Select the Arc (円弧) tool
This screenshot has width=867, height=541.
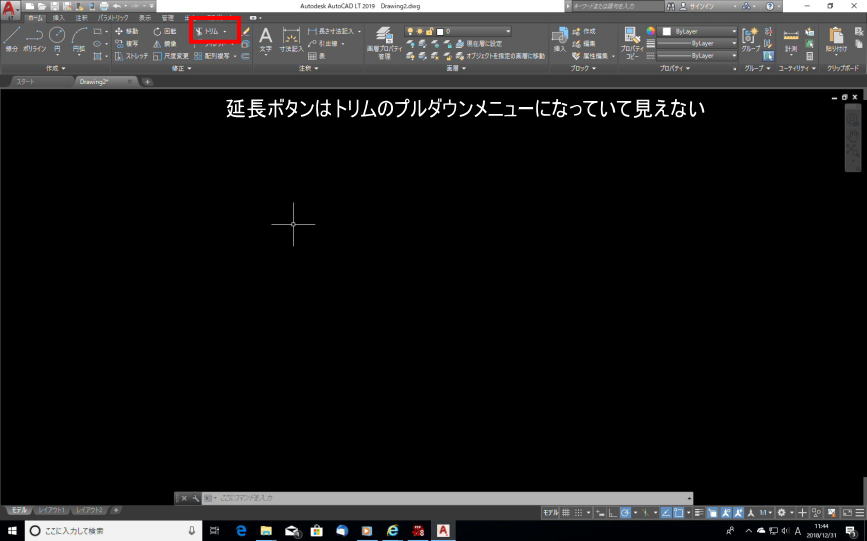coord(79,39)
